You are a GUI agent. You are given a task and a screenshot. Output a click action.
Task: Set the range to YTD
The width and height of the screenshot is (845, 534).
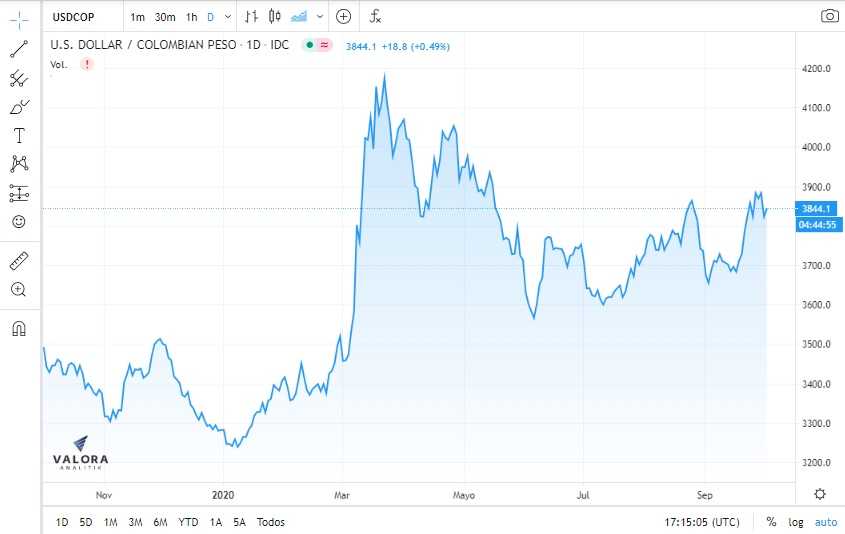[x=188, y=522]
